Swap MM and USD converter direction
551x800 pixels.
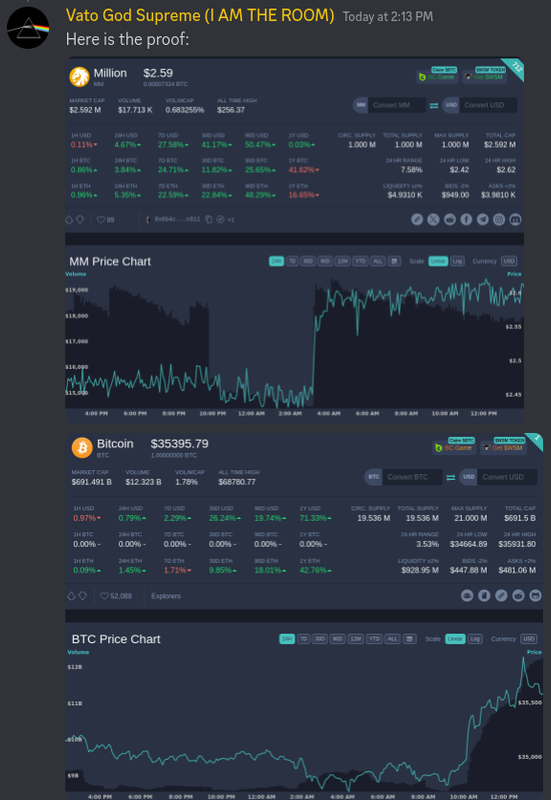434,106
